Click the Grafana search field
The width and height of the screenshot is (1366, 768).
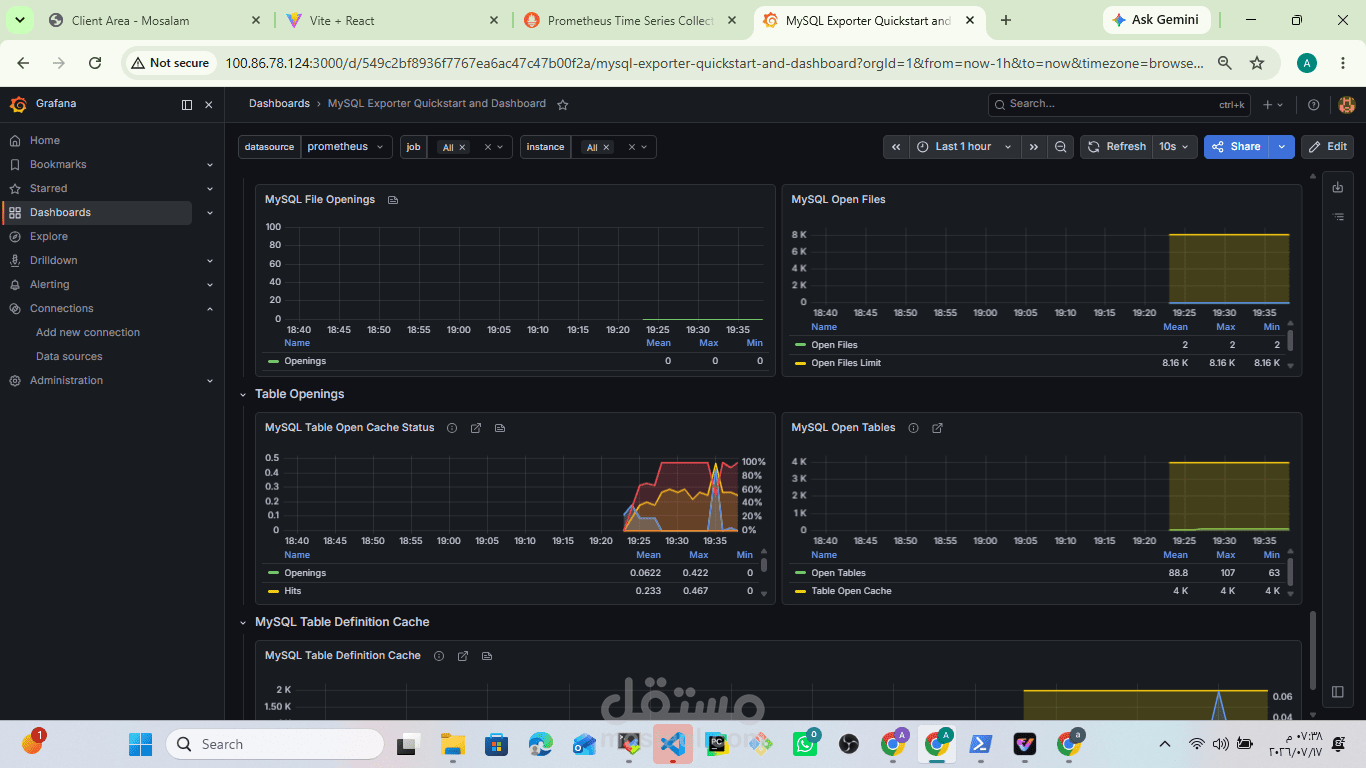(x=1120, y=104)
